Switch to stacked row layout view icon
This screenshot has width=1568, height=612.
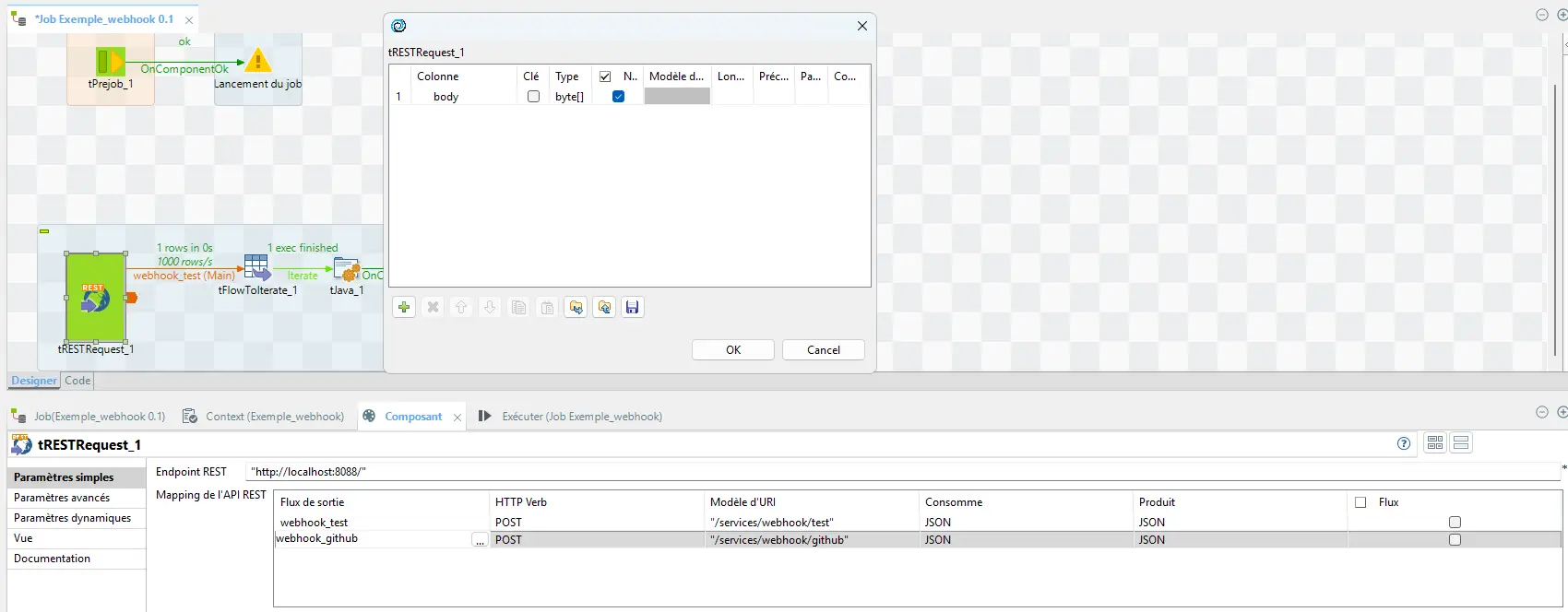tap(1461, 443)
